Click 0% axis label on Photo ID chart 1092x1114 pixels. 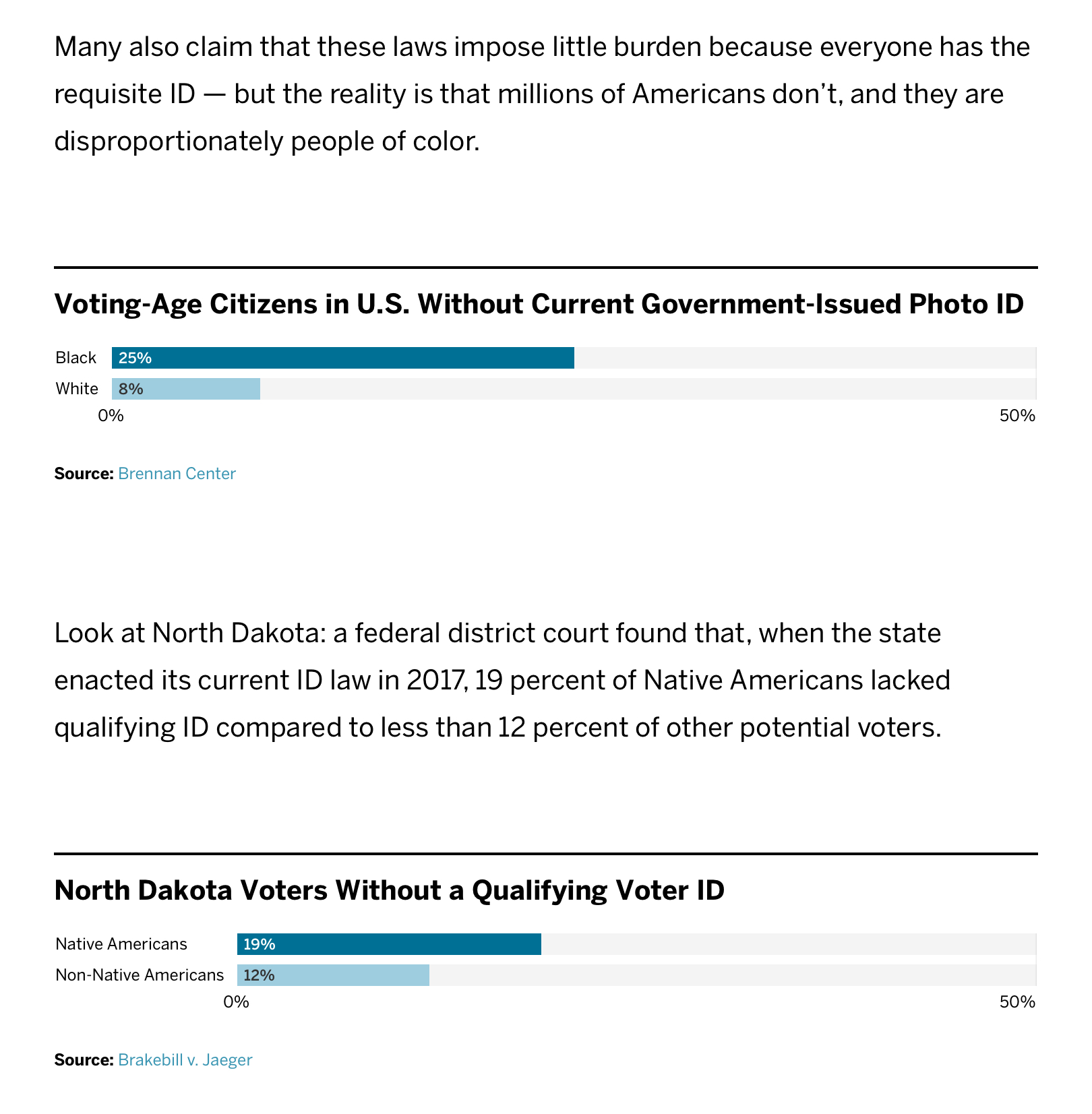point(111,416)
